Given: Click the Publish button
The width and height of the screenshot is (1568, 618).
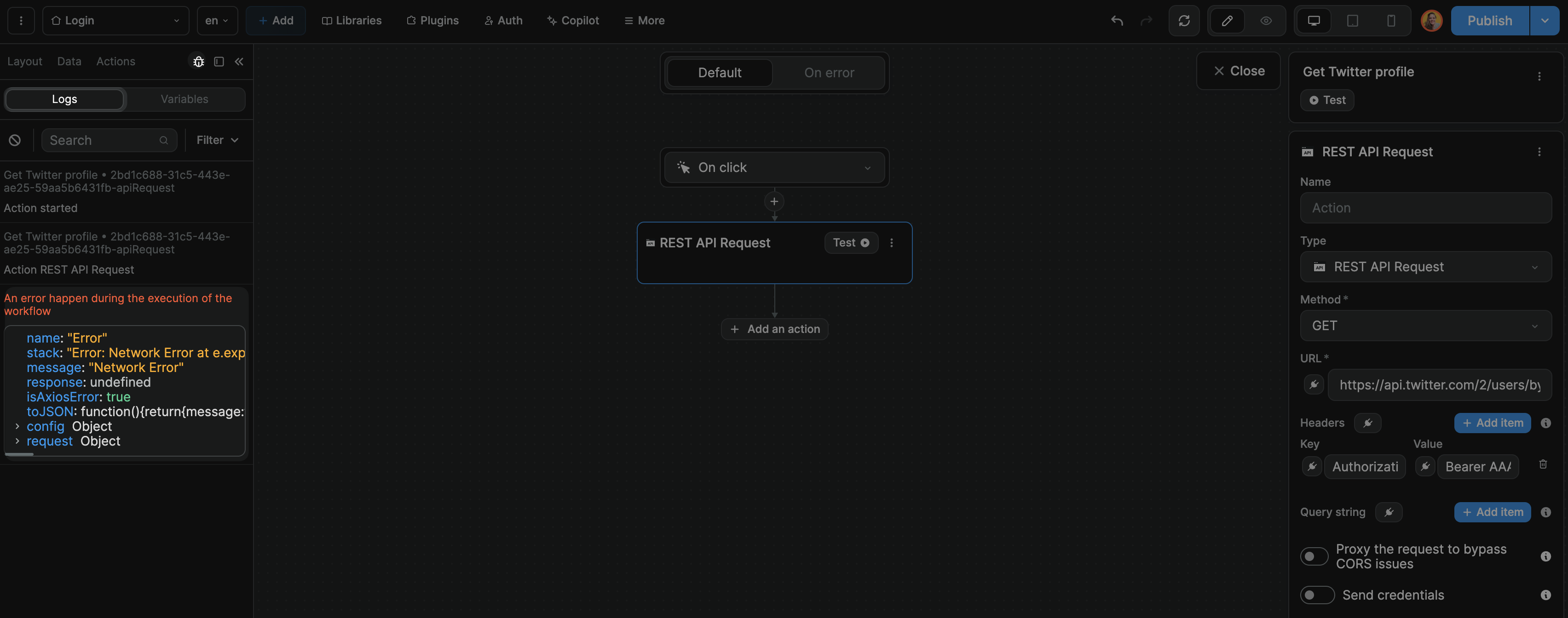Looking at the screenshot, I should point(1489,20).
